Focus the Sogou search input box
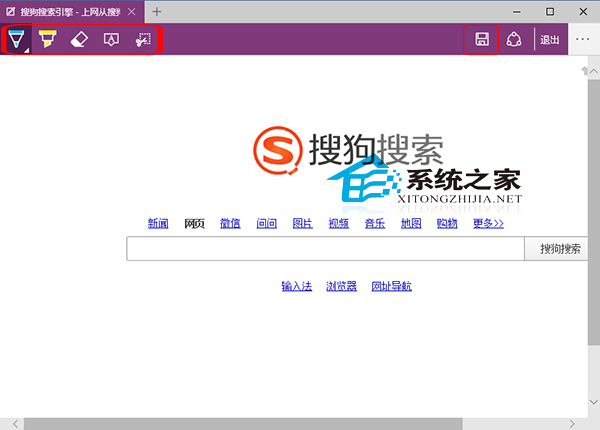Image resolution: width=600 pixels, height=430 pixels. 325,249
